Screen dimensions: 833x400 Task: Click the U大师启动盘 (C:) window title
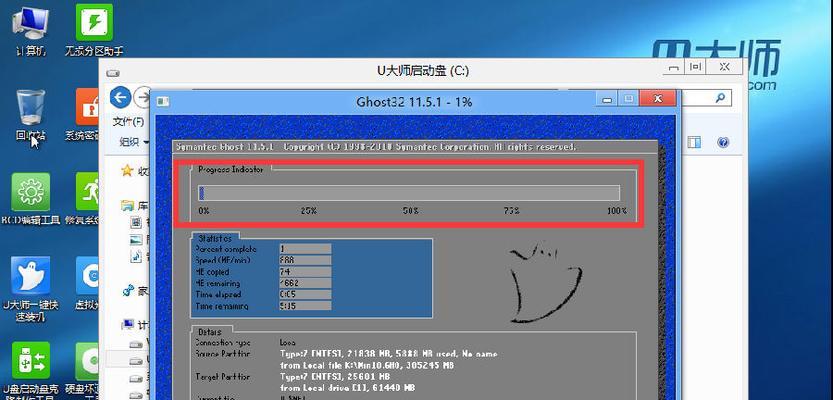(423, 71)
